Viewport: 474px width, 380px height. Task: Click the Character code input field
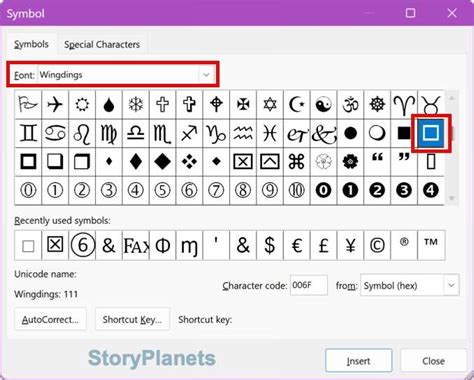(309, 285)
